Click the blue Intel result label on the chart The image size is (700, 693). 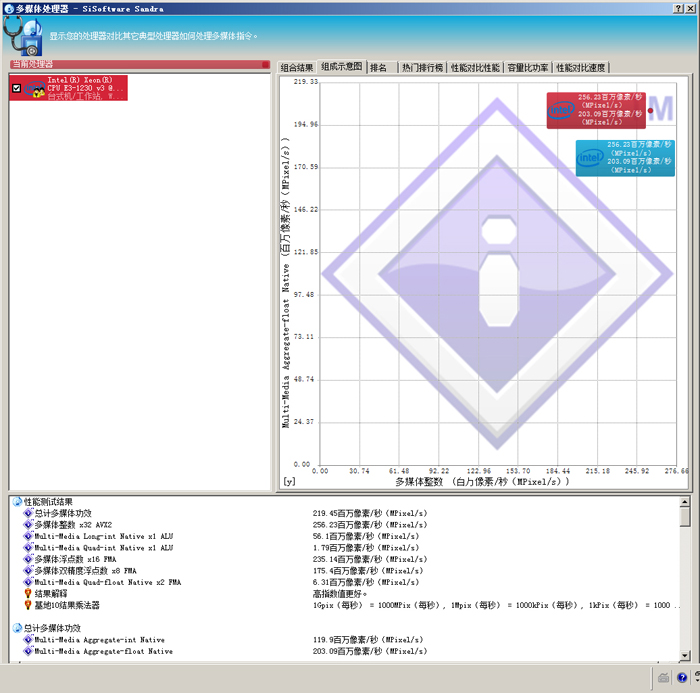click(x=625, y=158)
